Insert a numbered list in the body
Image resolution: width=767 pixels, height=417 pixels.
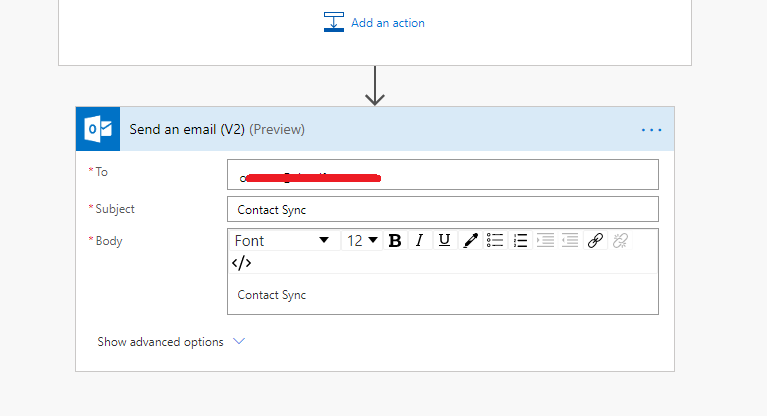[520, 240]
